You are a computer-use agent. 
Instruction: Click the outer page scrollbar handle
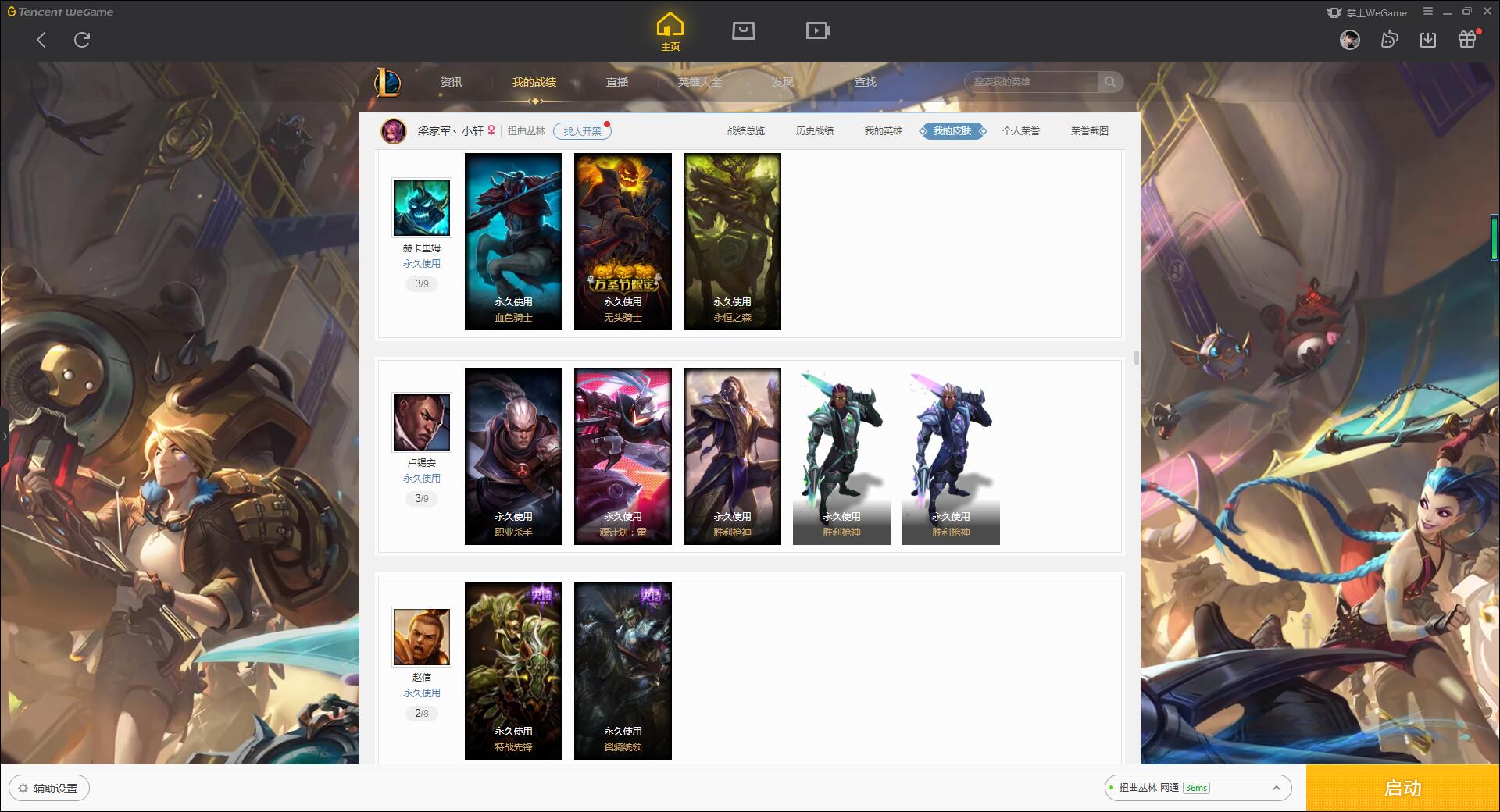click(1494, 238)
